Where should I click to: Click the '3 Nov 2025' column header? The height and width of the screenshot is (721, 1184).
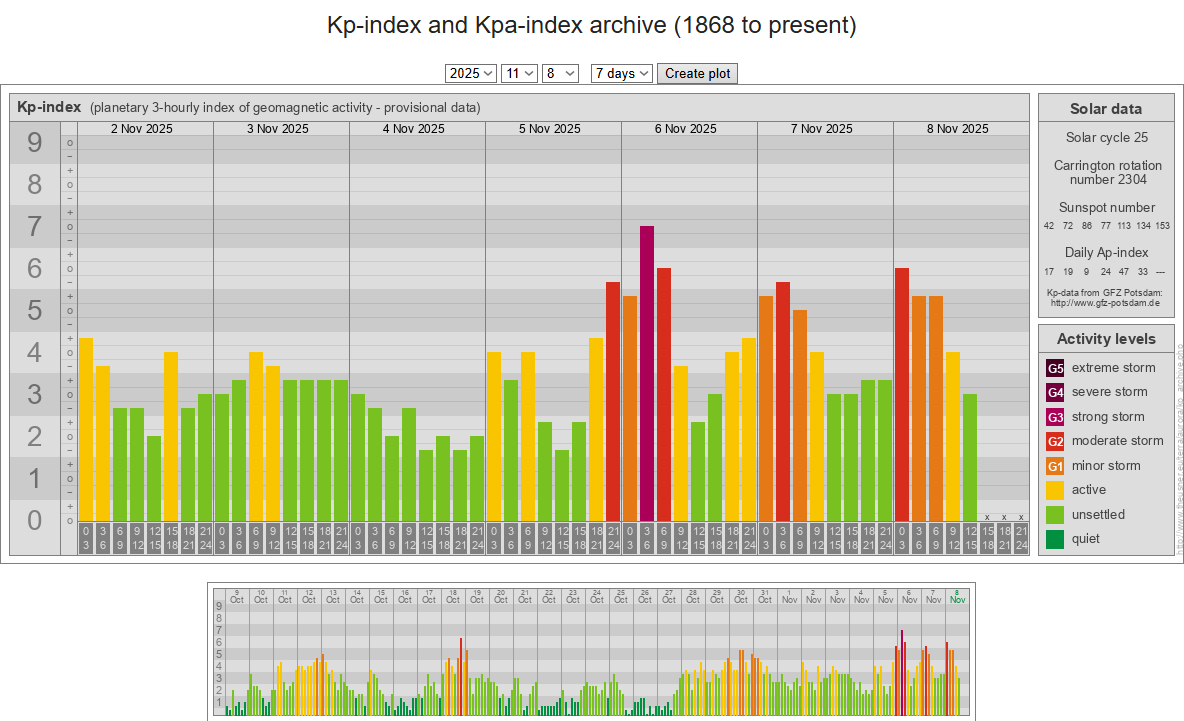click(x=278, y=129)
